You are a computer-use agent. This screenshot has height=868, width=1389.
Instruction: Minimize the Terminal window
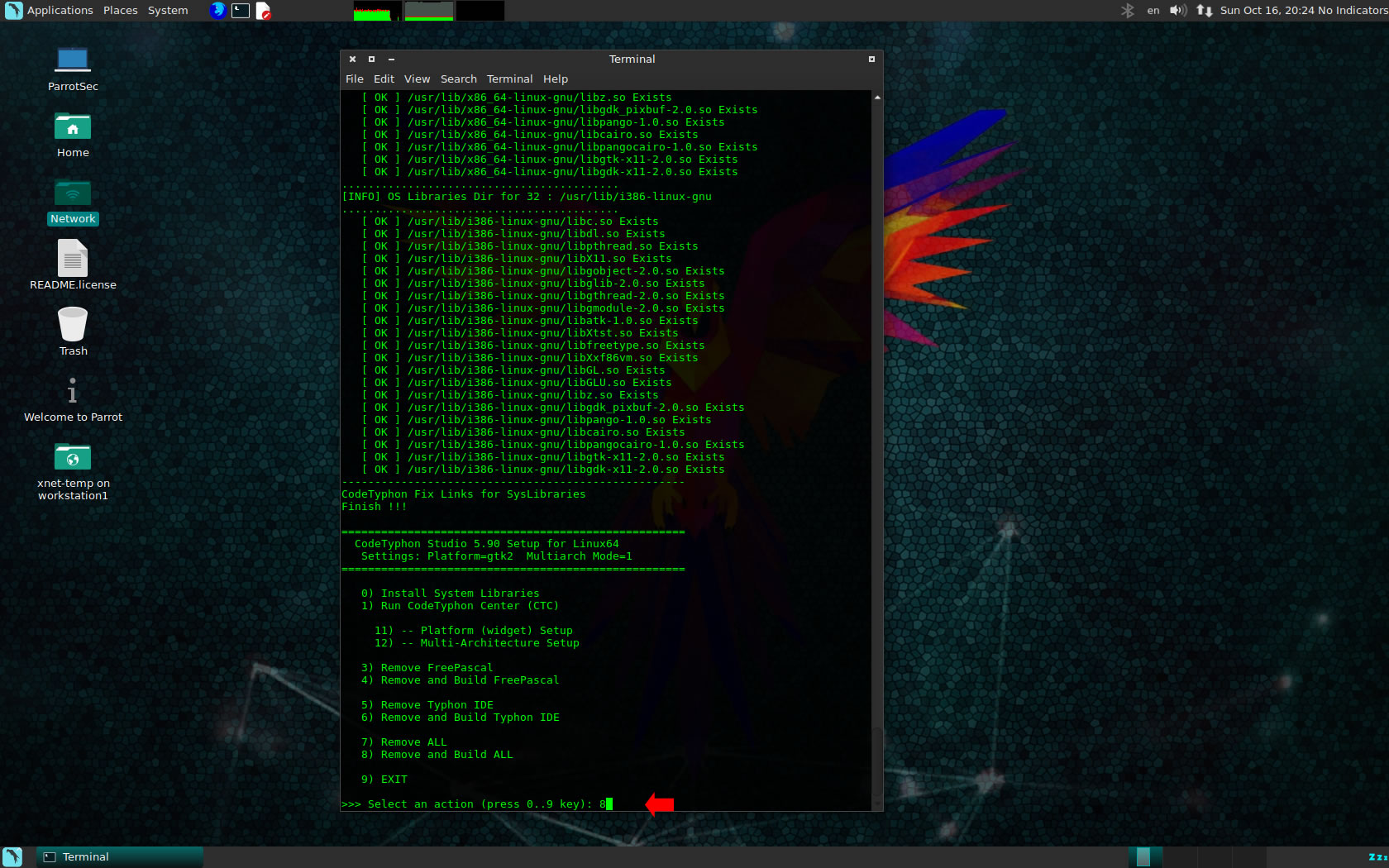pos(391,59)
